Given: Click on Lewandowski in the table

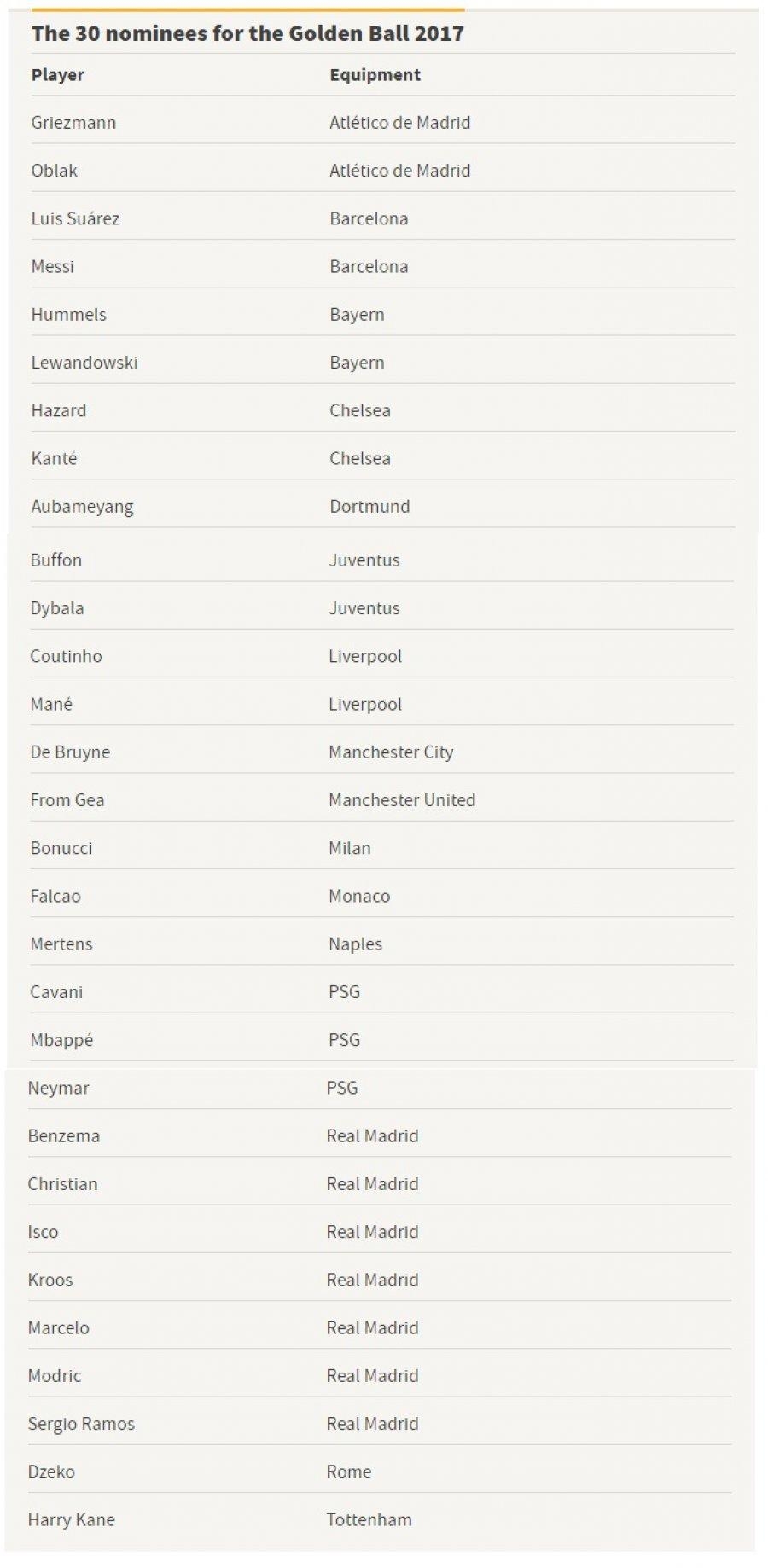Looking at the screenshot, I should [x=84, y=363].
